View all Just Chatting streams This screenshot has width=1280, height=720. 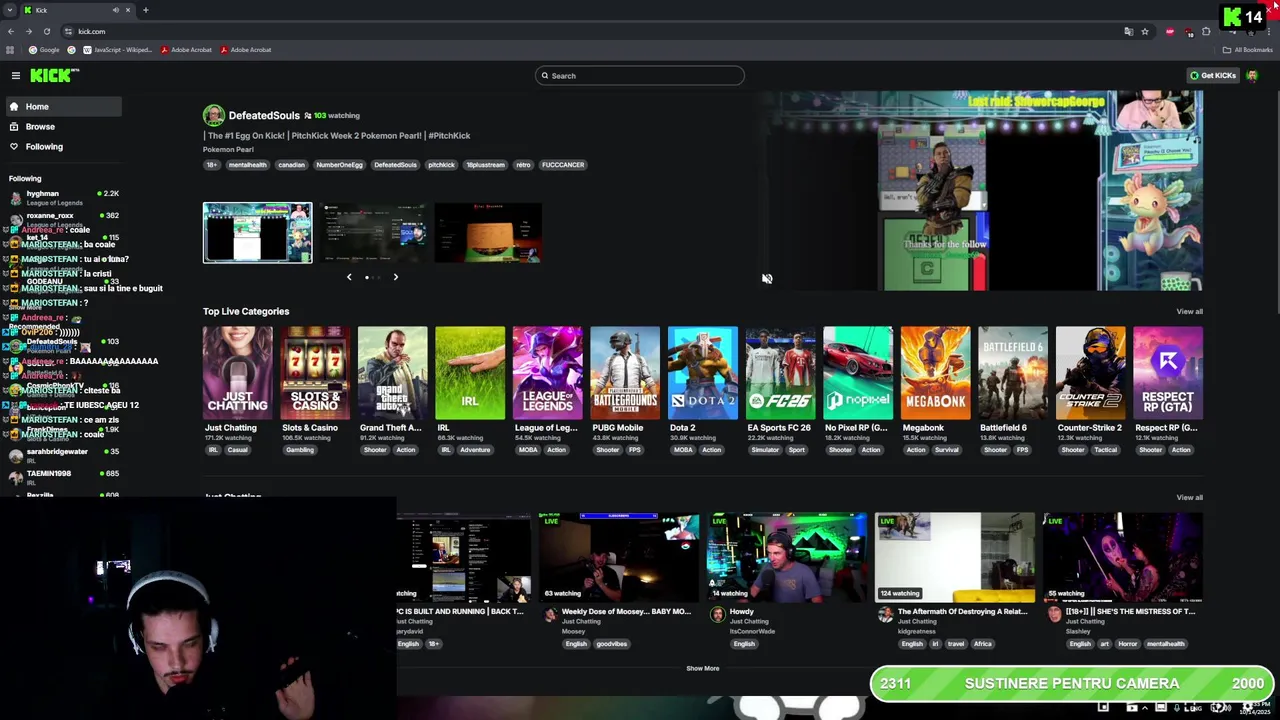click(x=1189, y=497)
